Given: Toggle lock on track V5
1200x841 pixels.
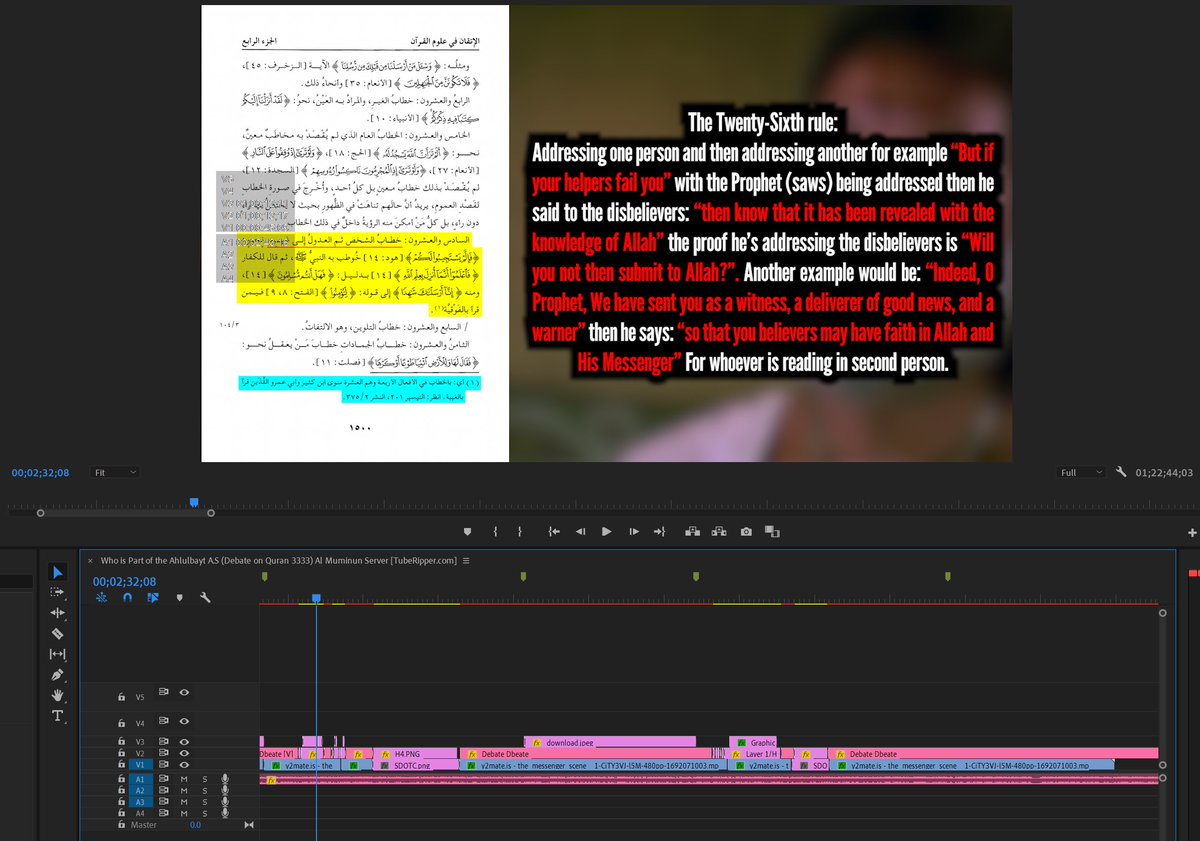Looking at the screenshot, I should [x=121, y=697].
